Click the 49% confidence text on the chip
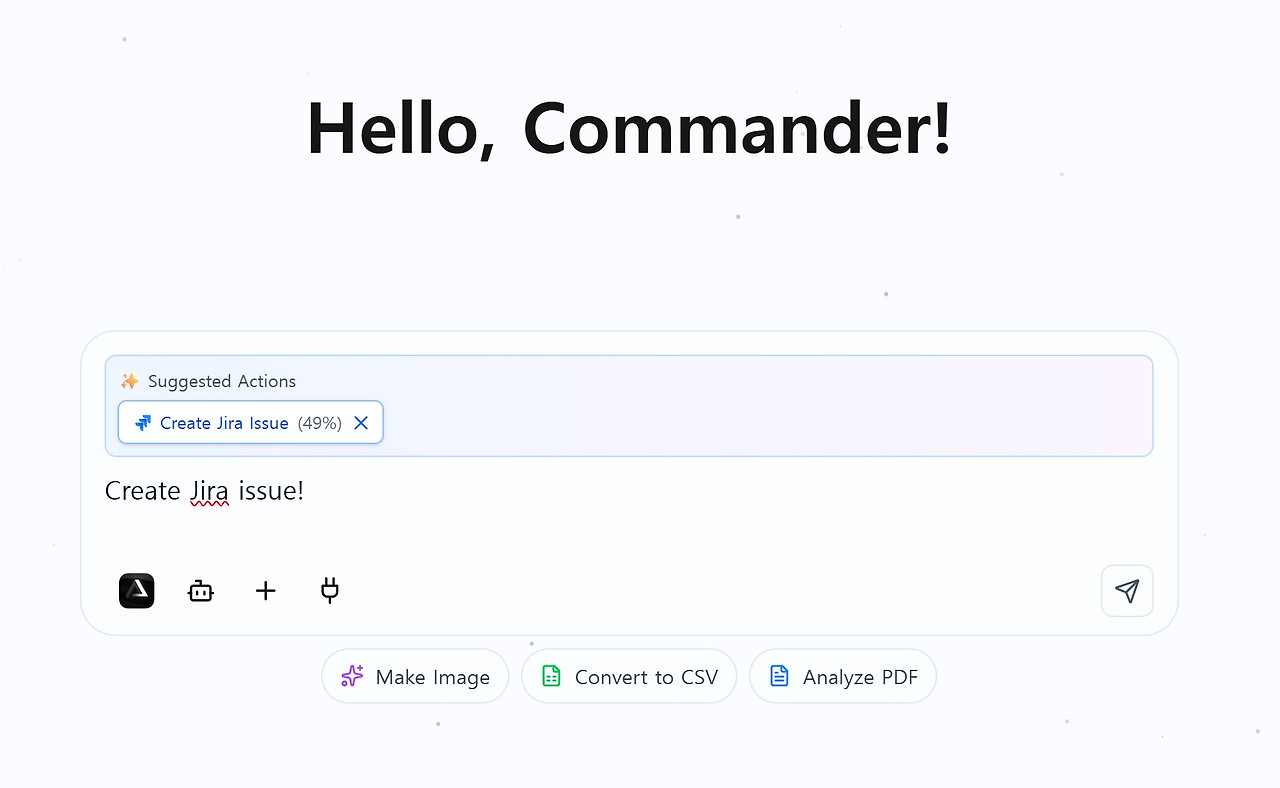 320,423
